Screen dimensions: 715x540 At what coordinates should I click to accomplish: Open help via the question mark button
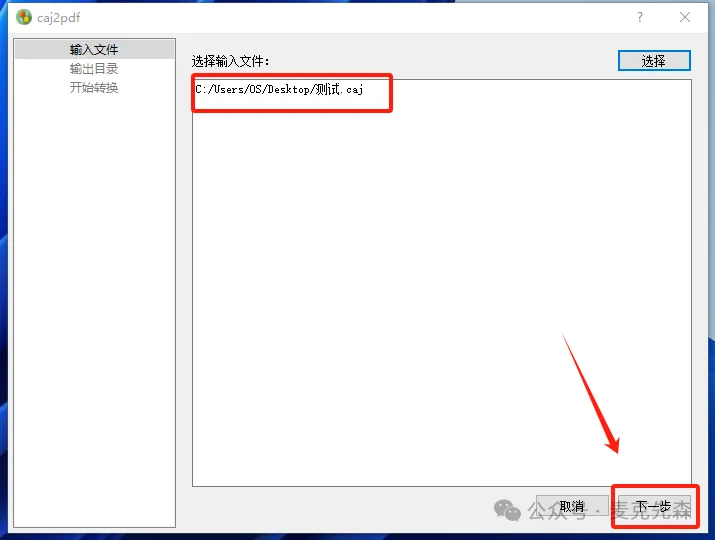coord(640,17)
